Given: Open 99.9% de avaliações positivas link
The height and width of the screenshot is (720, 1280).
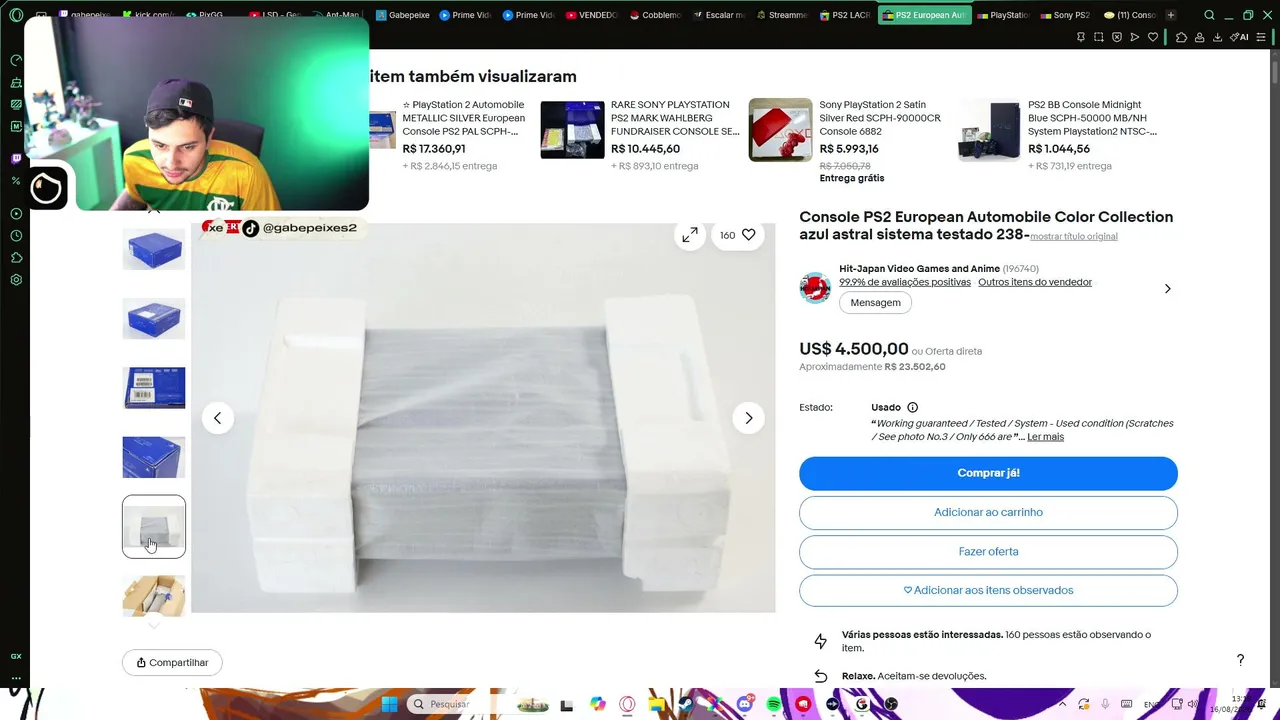Looking at the screenshot, I should coord(905,282).
